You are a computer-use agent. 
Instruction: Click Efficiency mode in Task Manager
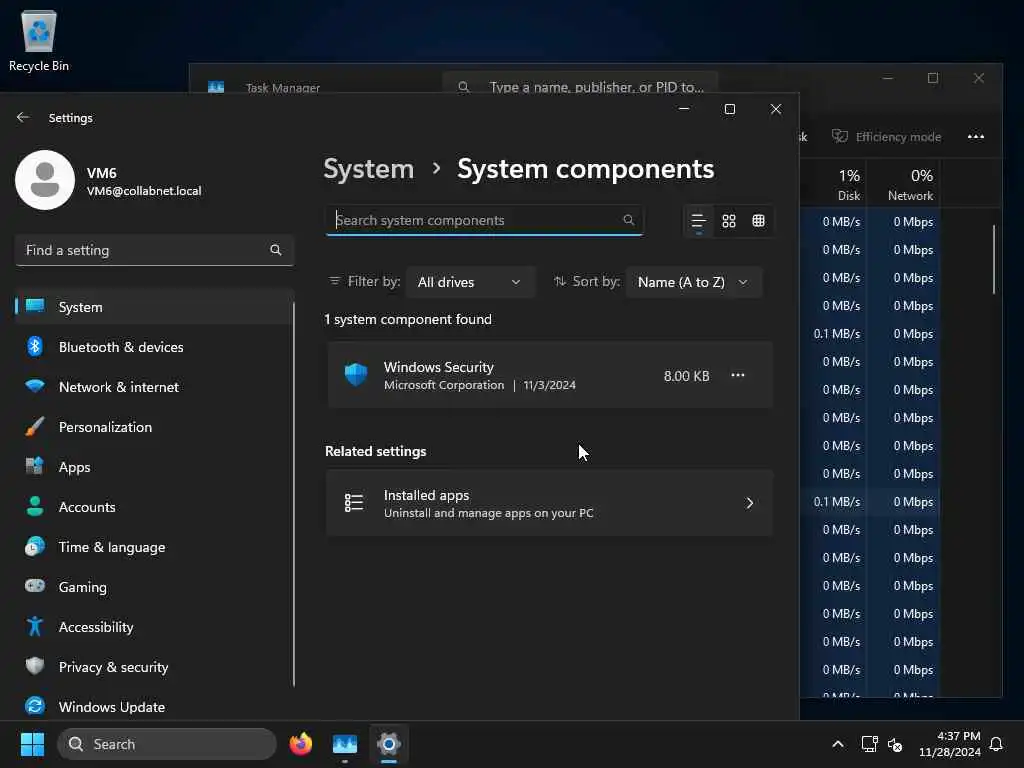[x=886, y=136]
